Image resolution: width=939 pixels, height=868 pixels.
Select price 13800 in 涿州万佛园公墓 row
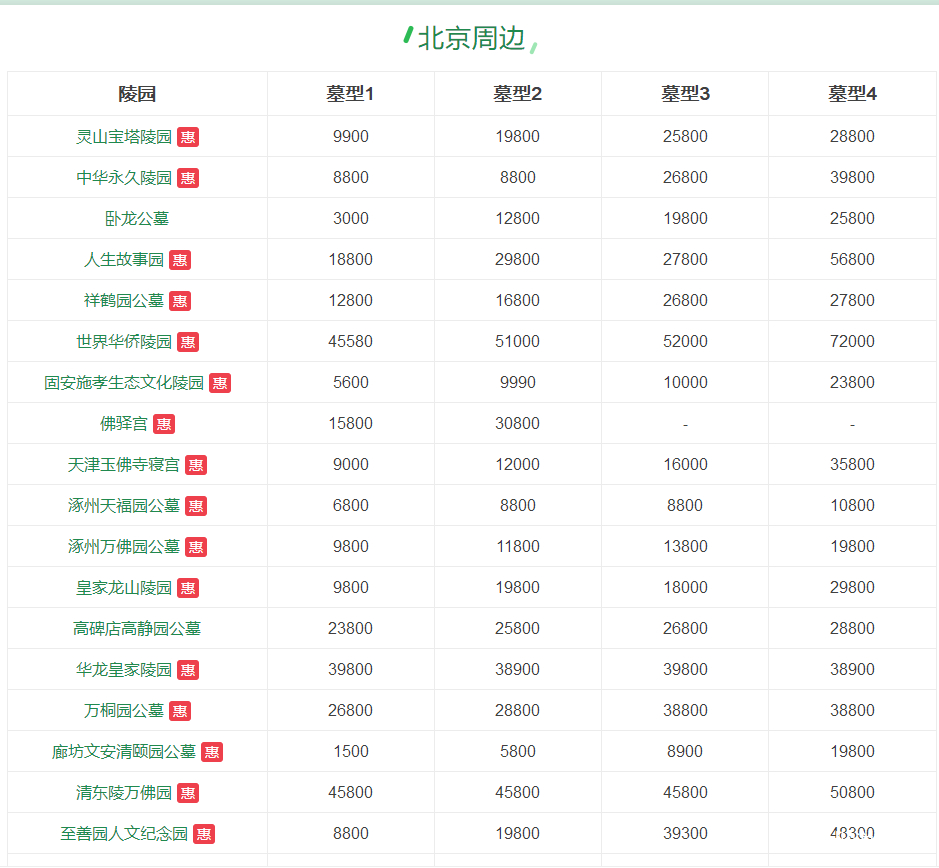685,546
